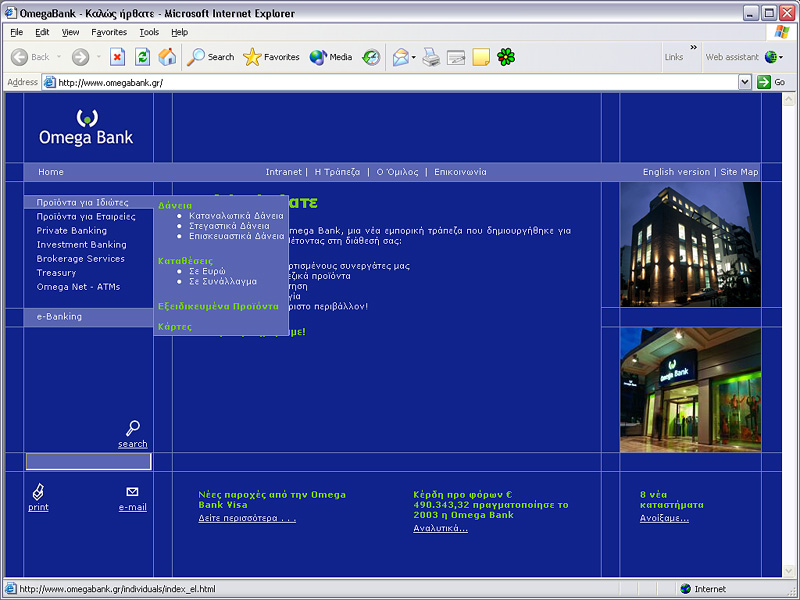Open the Mail button dropdown arrow
This screenshot has height=600, width=800.
pos(413,57)
